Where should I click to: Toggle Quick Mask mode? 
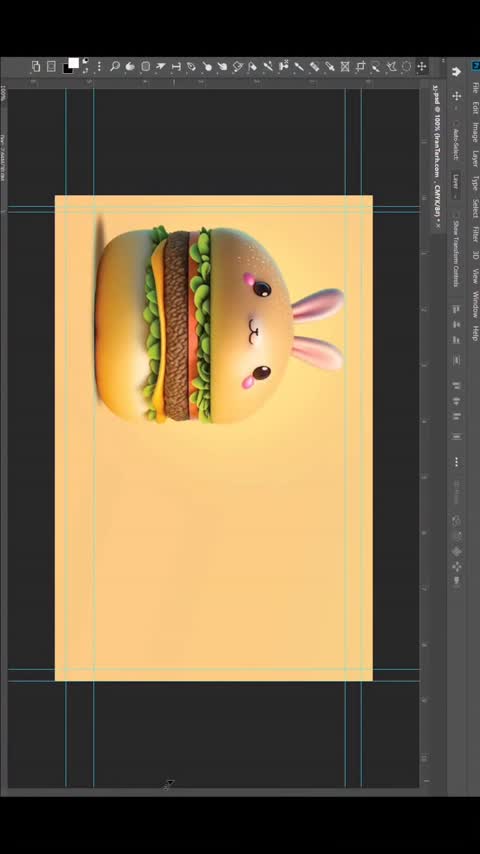click(51, 66)
